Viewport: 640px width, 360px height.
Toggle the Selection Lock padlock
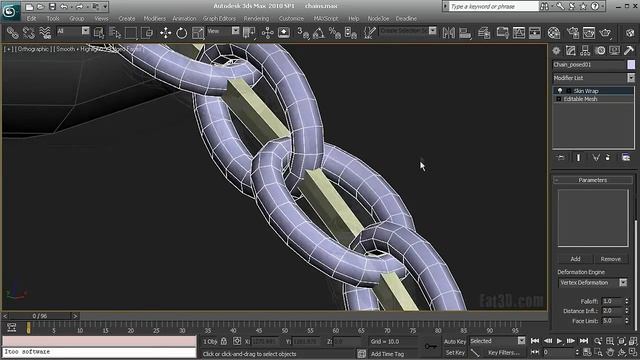(x=224, y=341)
